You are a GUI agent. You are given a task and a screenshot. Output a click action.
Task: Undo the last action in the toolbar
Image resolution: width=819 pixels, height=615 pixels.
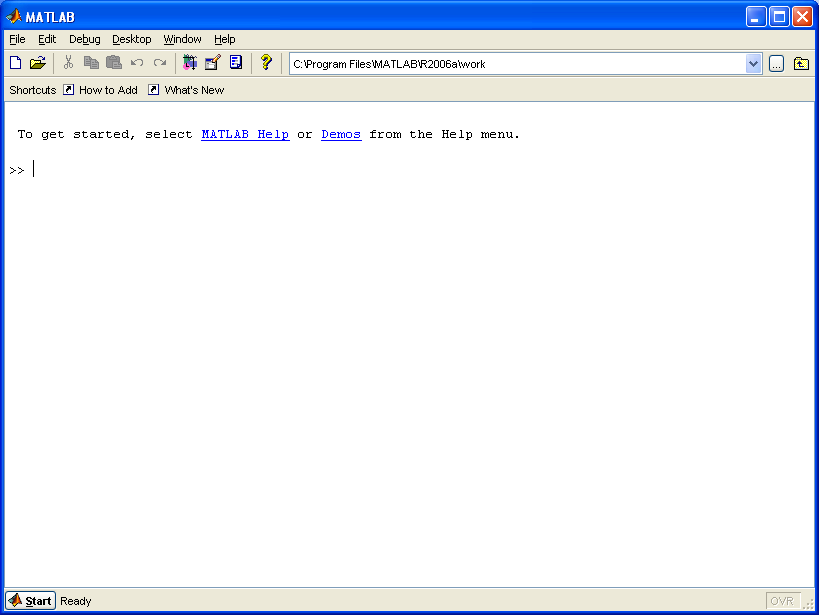(x=137, y=63)
